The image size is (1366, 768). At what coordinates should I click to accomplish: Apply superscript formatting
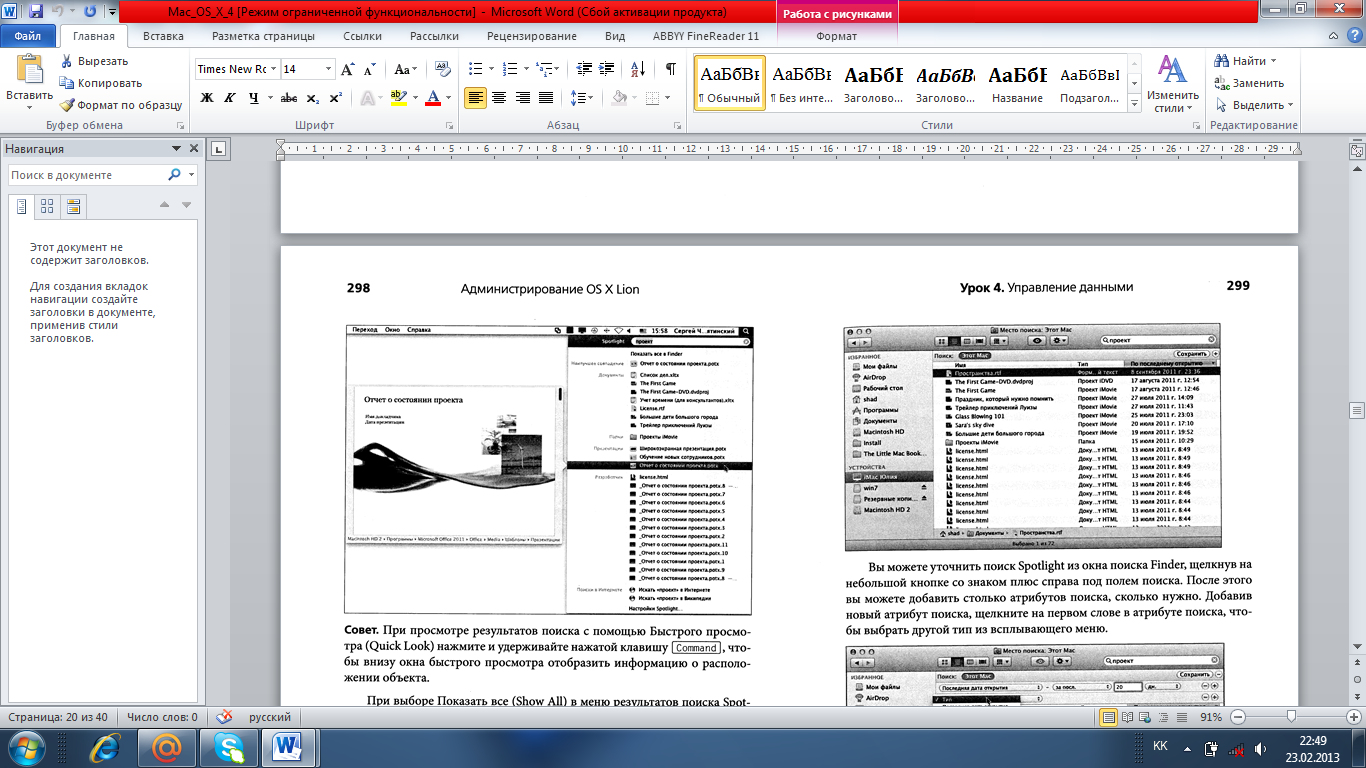[335, 98]
